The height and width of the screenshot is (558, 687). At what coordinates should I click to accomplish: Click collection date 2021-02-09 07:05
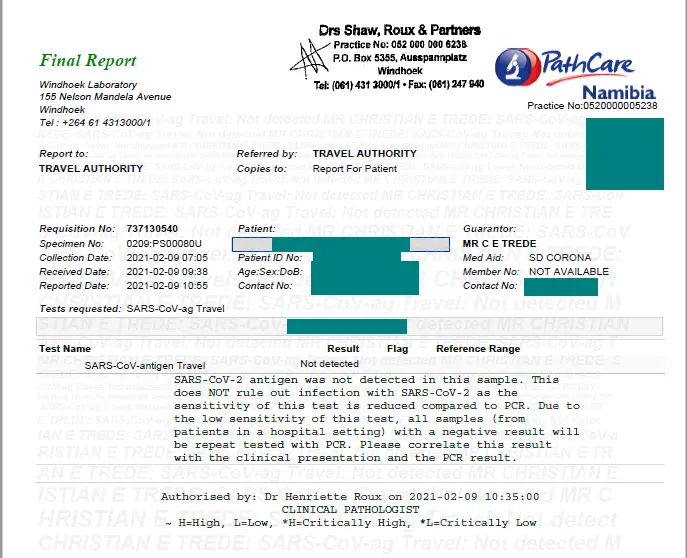coord(167,258)
